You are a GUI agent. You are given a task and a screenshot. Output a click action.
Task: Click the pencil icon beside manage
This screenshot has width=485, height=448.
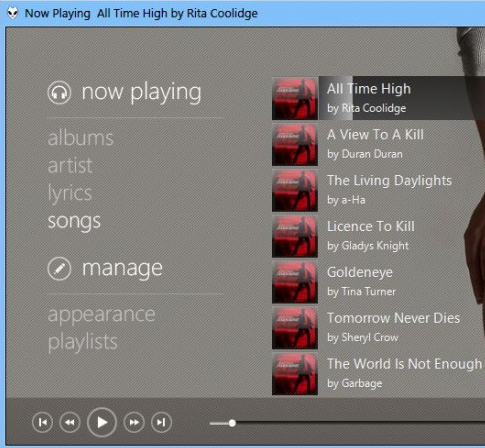point(59,269)
